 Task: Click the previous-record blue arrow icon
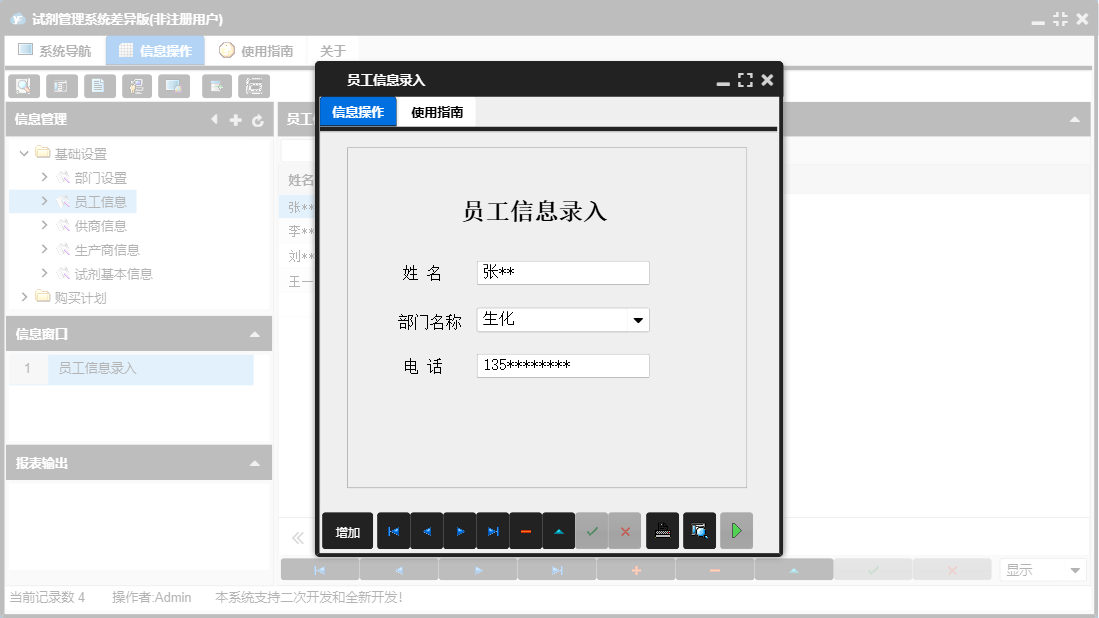pos(426,531)
